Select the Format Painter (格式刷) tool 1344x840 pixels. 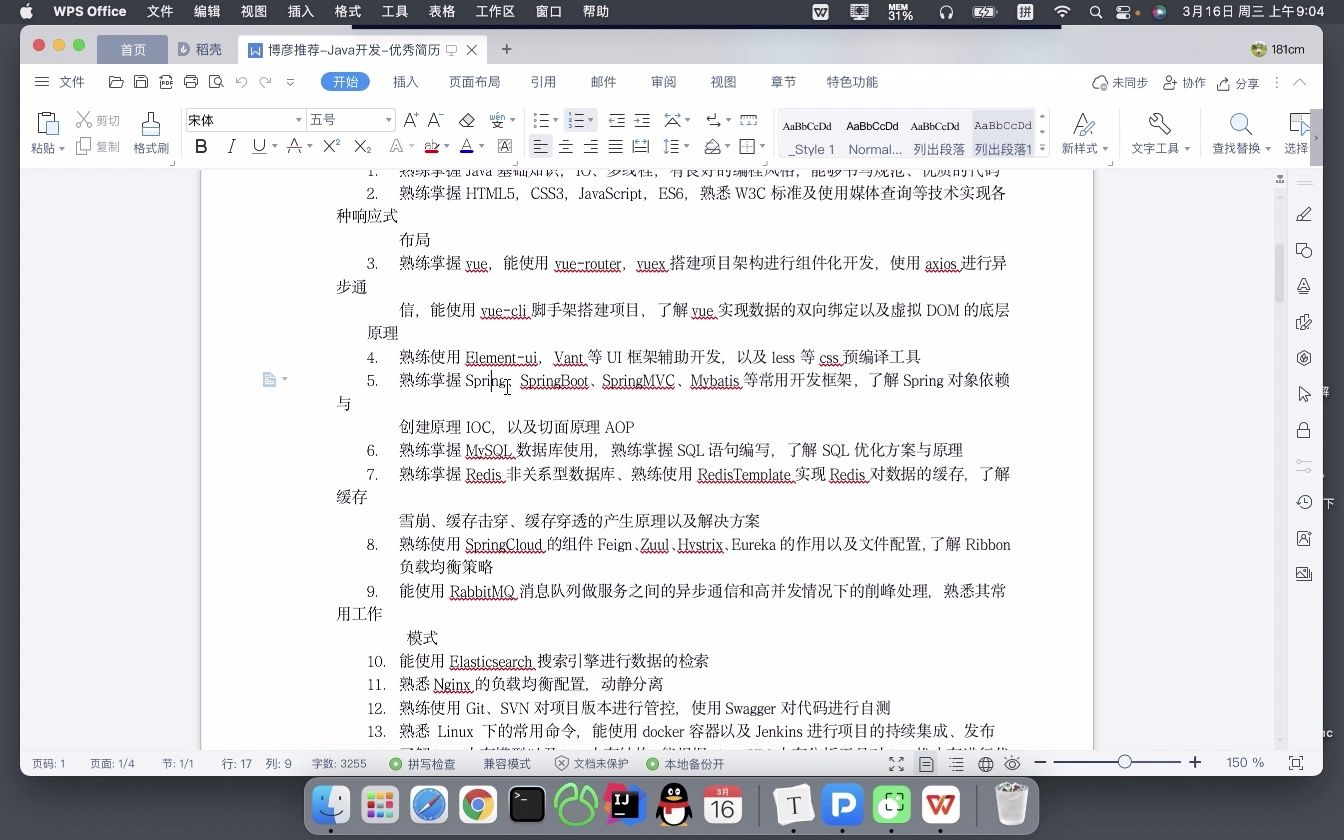[151, 133]
